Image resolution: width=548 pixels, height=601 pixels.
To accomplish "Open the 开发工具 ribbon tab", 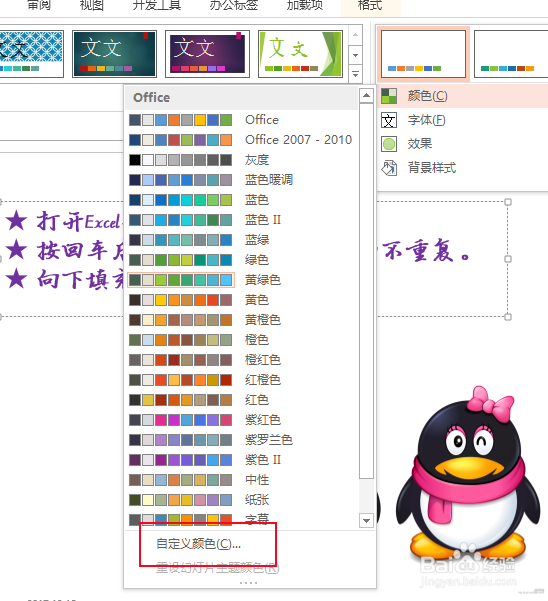I will coord(157,5).
